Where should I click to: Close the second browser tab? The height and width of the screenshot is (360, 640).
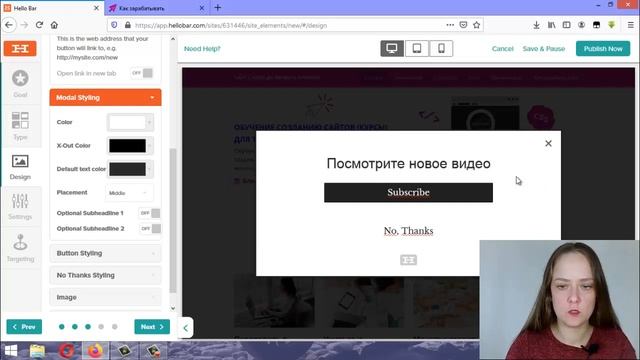pos(202,8)
